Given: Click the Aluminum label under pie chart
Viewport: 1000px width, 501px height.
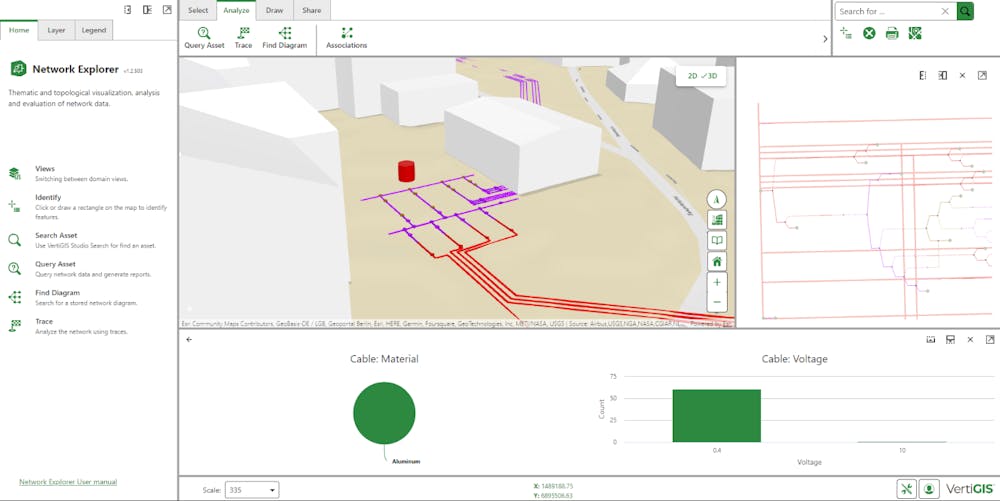Looking at the screenshot, I should coord(406,461).
